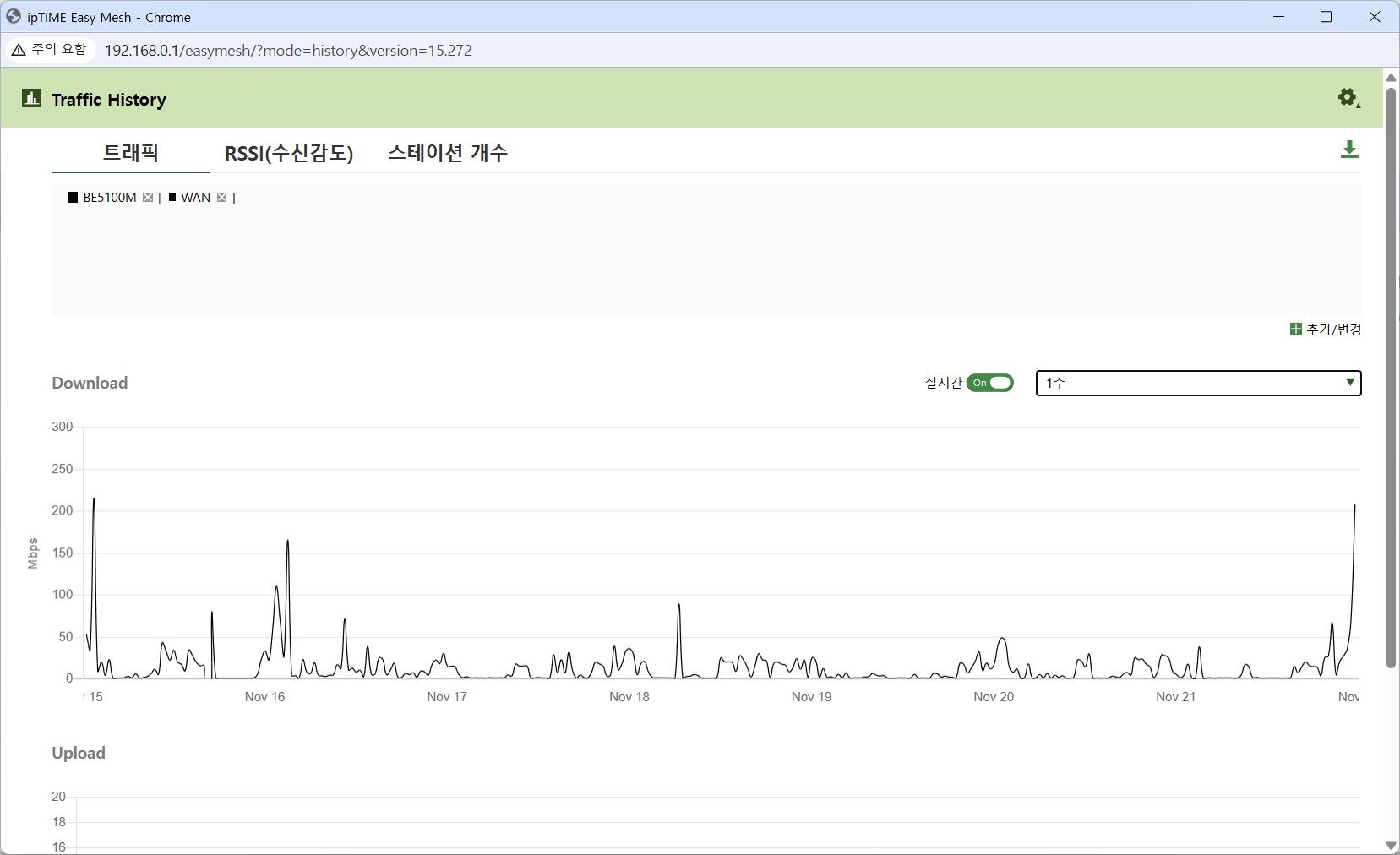Screen dimensions: 1400x855
Task: Click the scrollbar down arrow
Action: (x=1391, y=846)
